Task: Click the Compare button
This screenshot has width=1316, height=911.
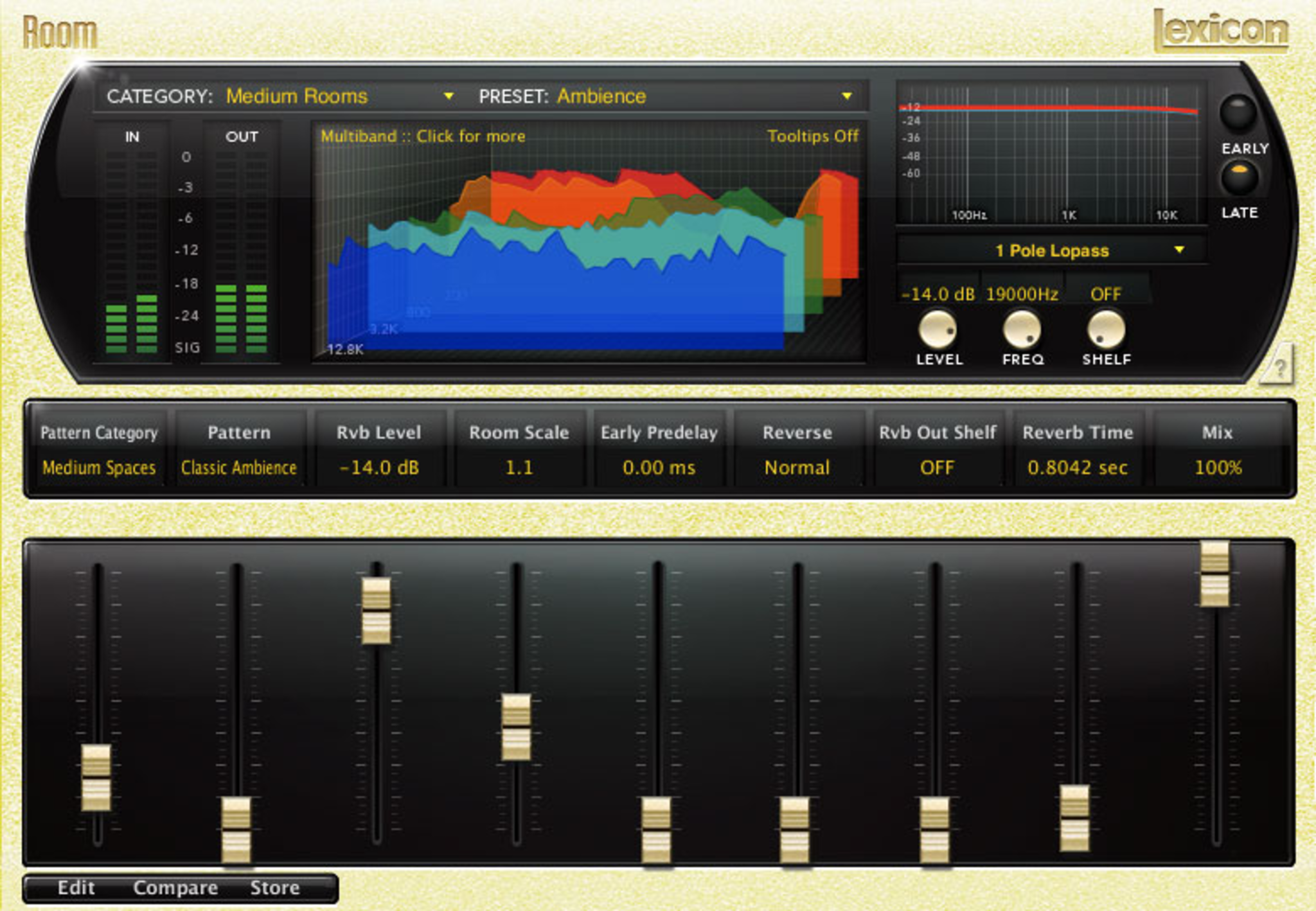Action: (x=175, y=888)
